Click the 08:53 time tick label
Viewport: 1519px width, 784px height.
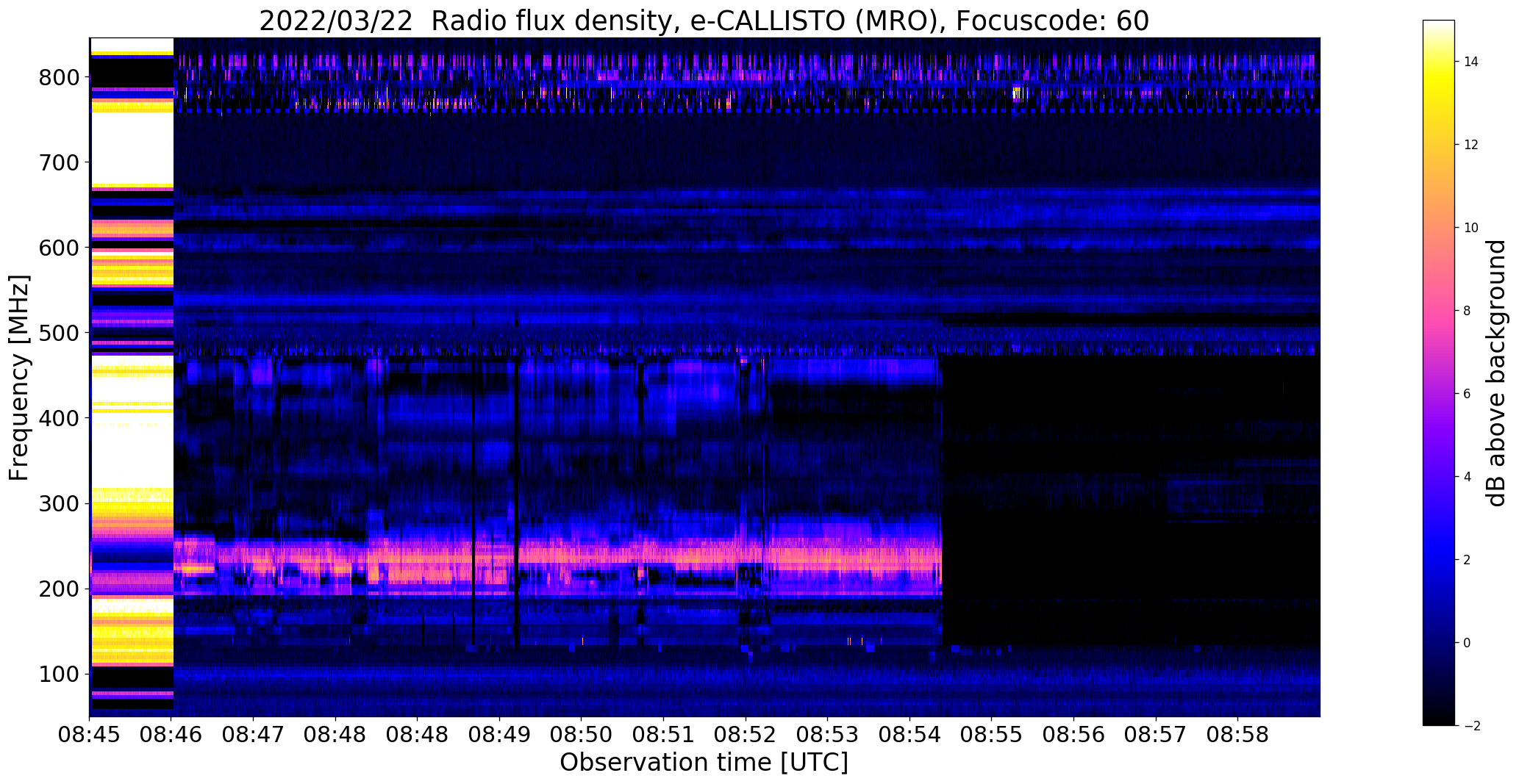[x=828, y=735]
